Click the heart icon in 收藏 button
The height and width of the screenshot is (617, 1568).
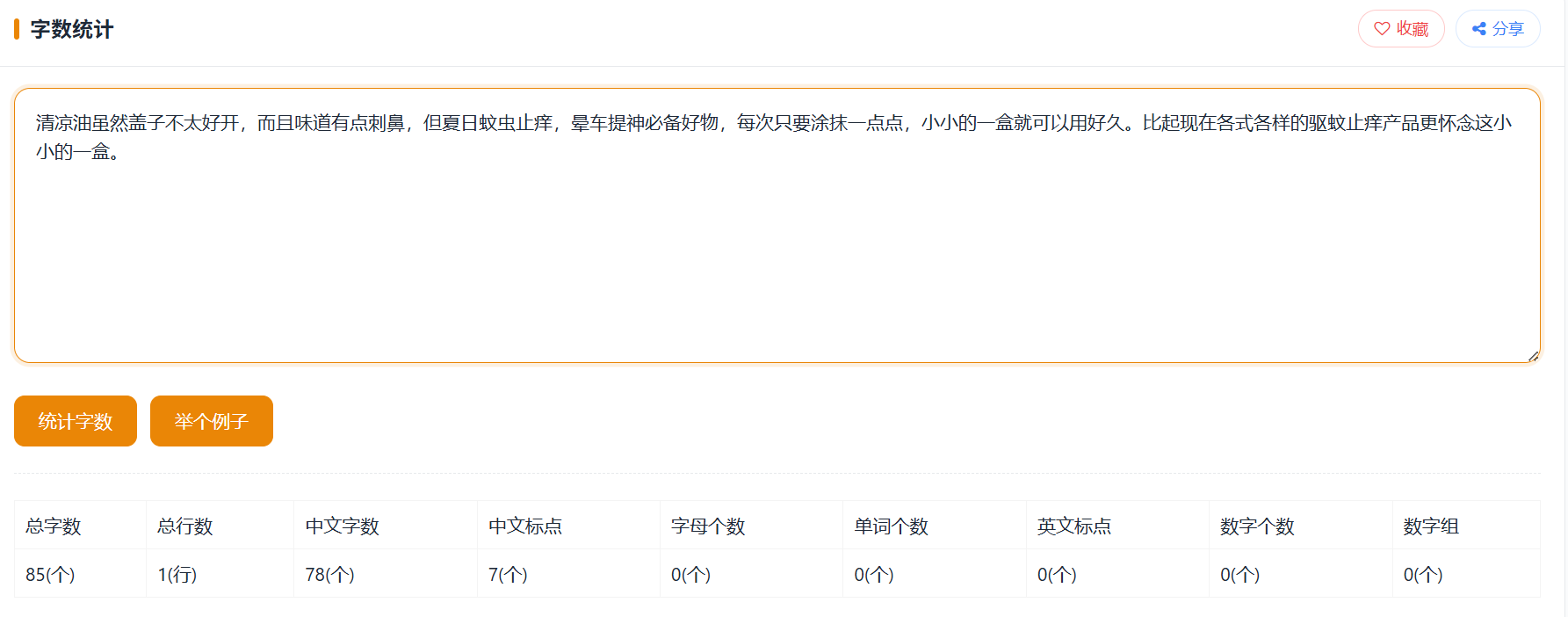pyautogui.click(x=1382, y=29)
